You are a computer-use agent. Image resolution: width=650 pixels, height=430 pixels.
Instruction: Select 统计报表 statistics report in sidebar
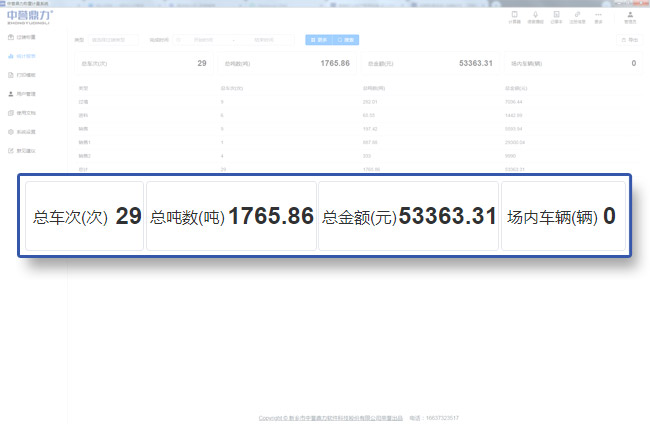click(27, 55)
